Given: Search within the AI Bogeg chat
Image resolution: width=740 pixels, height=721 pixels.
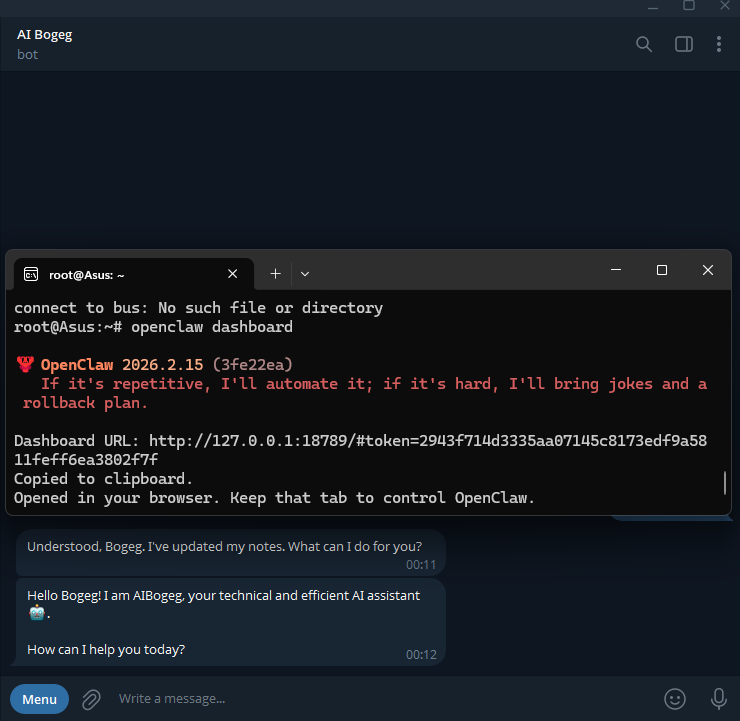Looking at the screenshot, I should point(644,44).
